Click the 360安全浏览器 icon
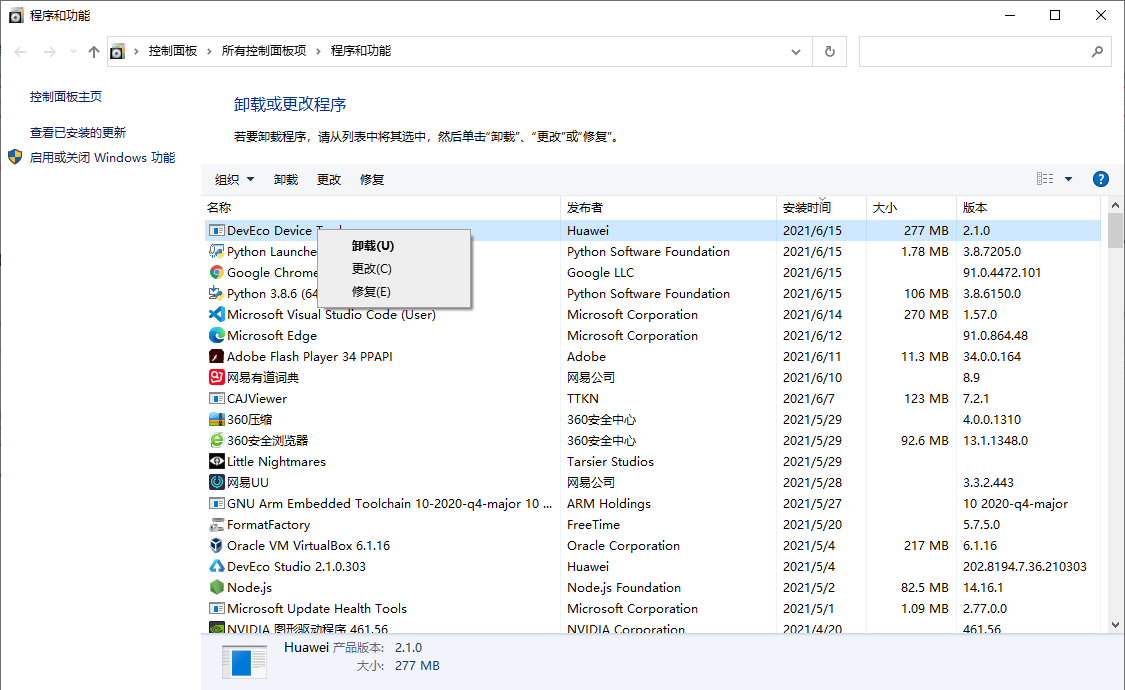 216,440
